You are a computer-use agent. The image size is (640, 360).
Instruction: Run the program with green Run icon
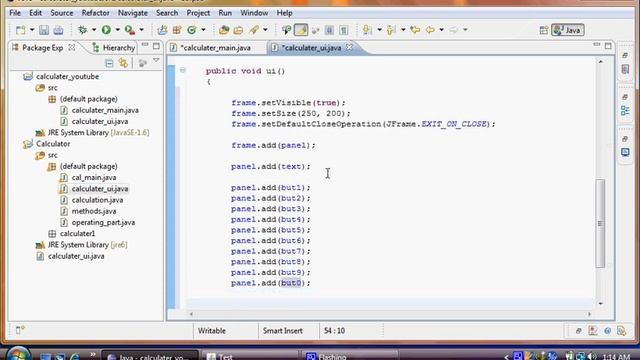[x=106, y=30]
